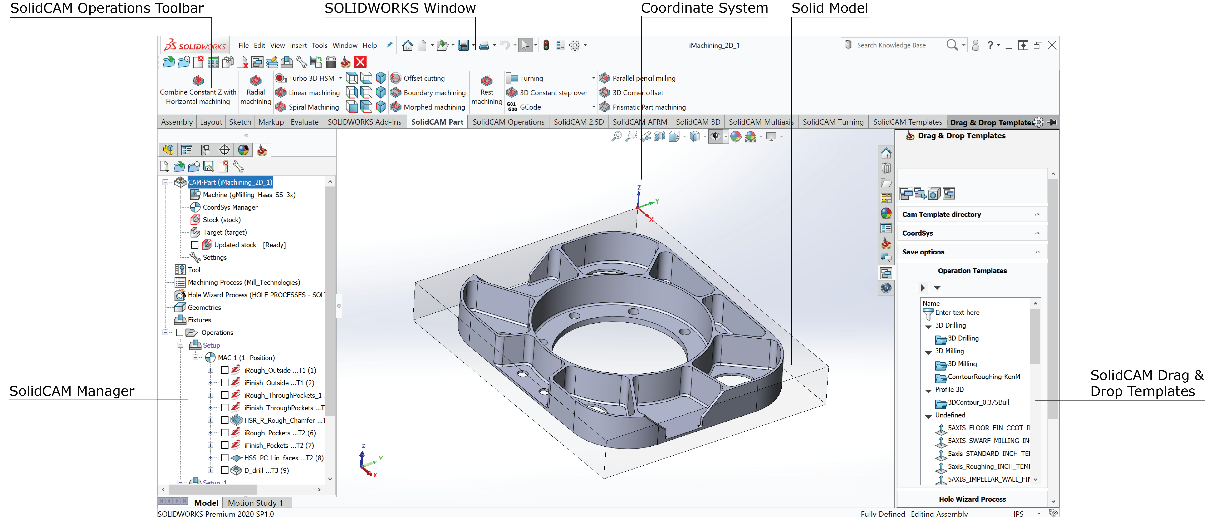Screen dimensions: 1217x523
Task: Click the DisplayManager sphere tab icon in manager
Action: [x=243, y=151]
